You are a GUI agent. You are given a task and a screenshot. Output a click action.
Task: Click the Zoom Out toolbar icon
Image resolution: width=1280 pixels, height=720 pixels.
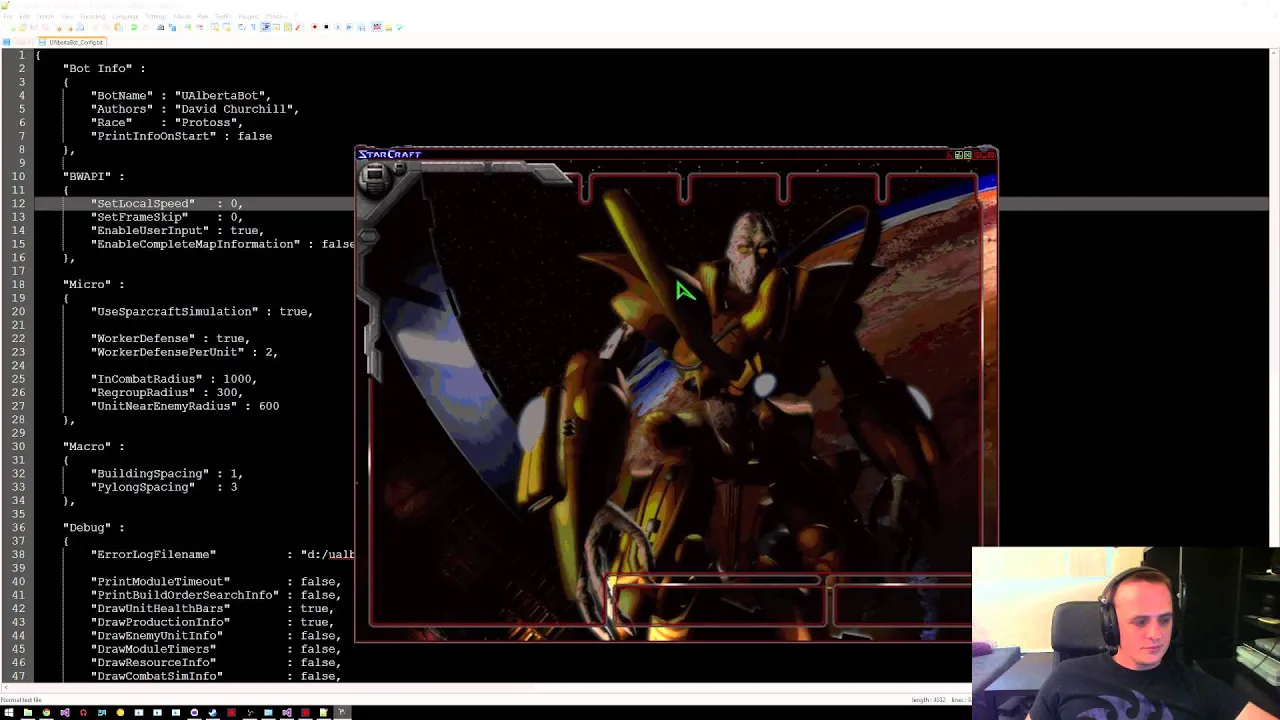tap(199, 27)
